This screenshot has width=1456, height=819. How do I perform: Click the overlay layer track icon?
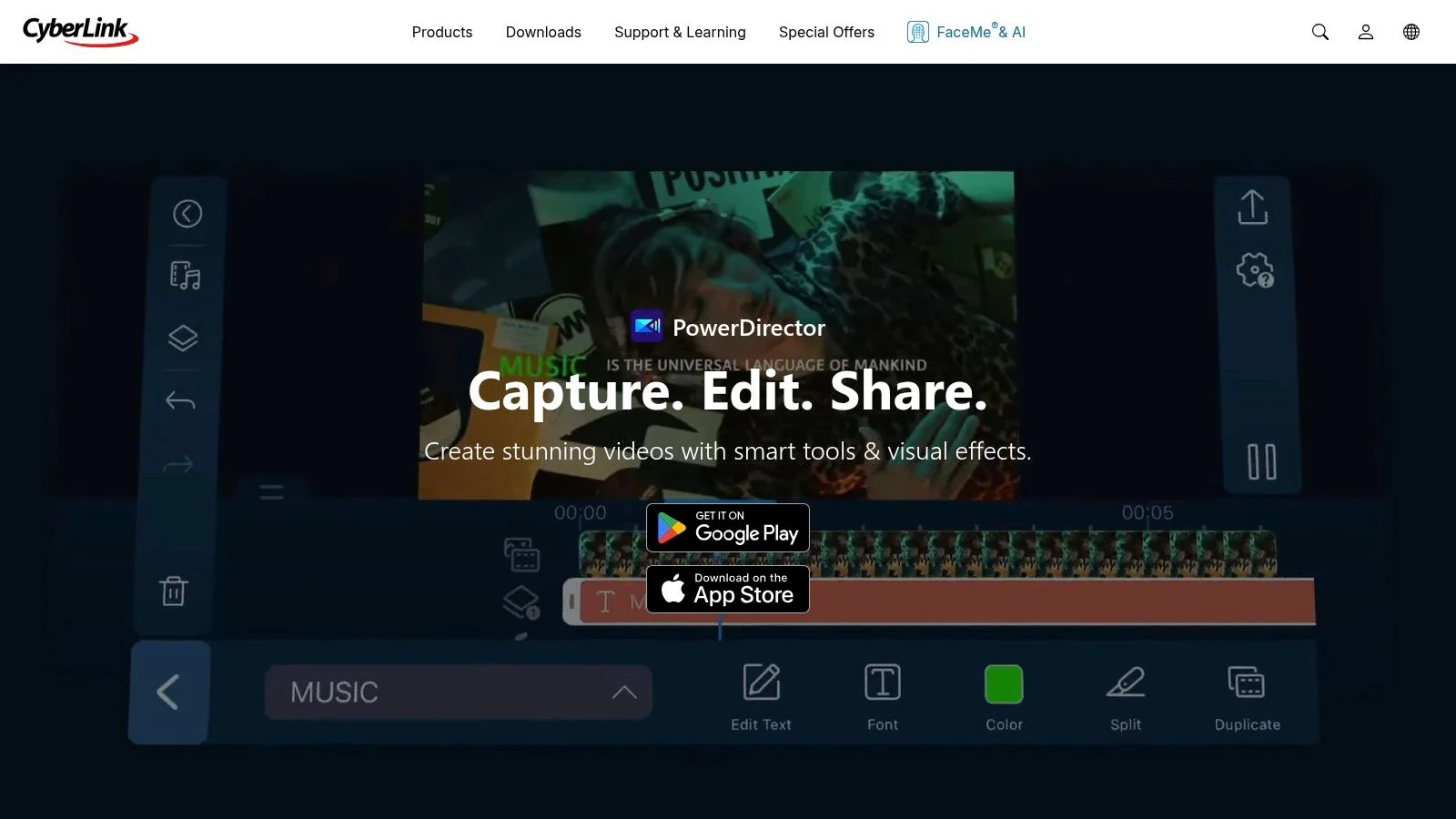[521, 602]
